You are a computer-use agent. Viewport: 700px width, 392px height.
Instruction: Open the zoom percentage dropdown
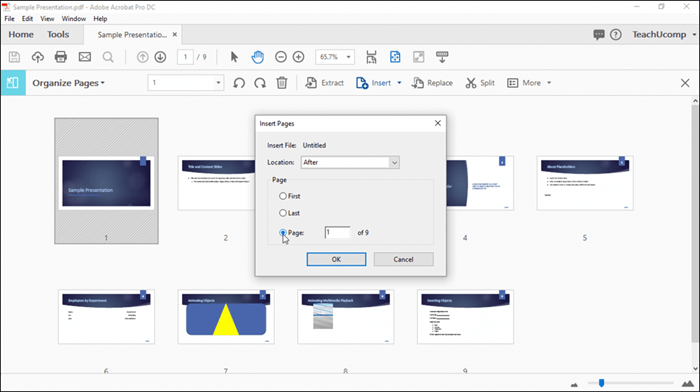point(348,57)
